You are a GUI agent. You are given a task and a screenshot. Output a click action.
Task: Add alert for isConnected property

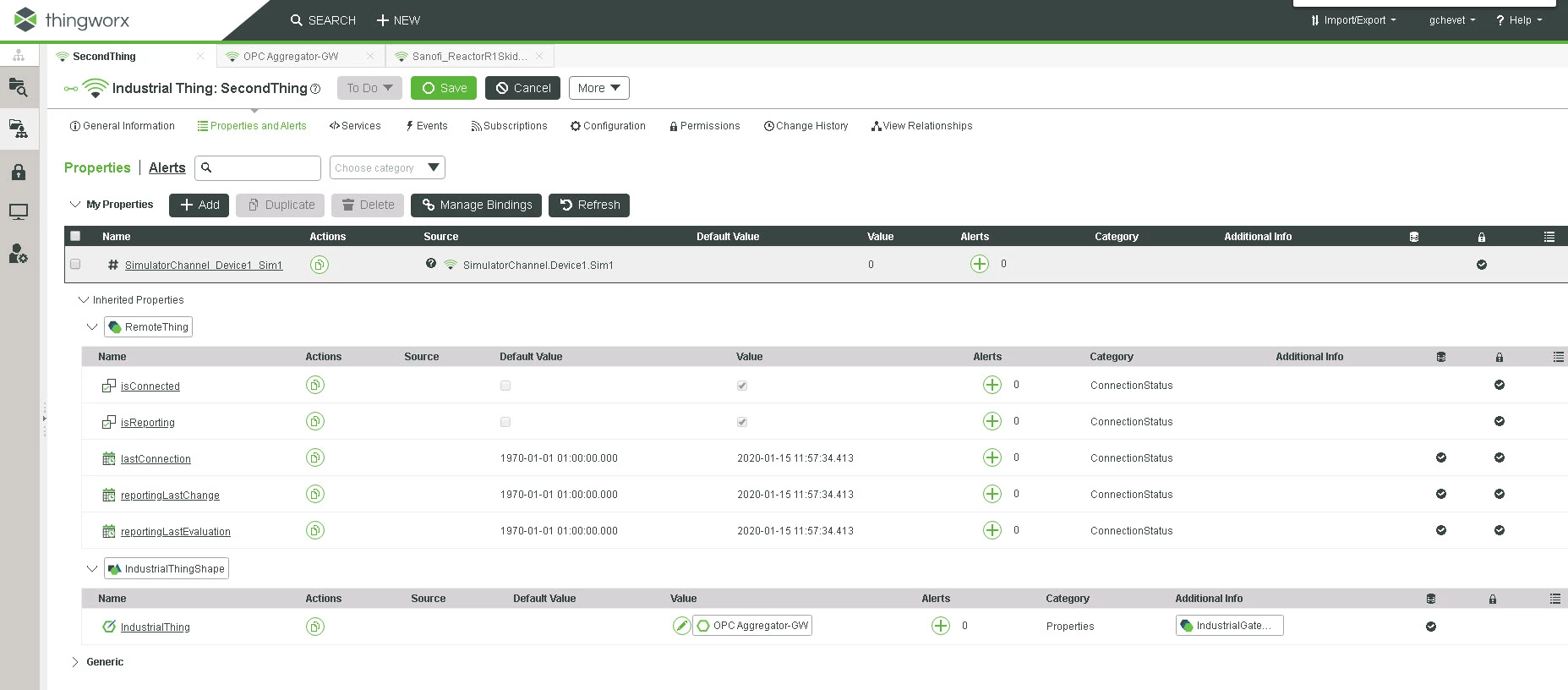pos(992,386)
